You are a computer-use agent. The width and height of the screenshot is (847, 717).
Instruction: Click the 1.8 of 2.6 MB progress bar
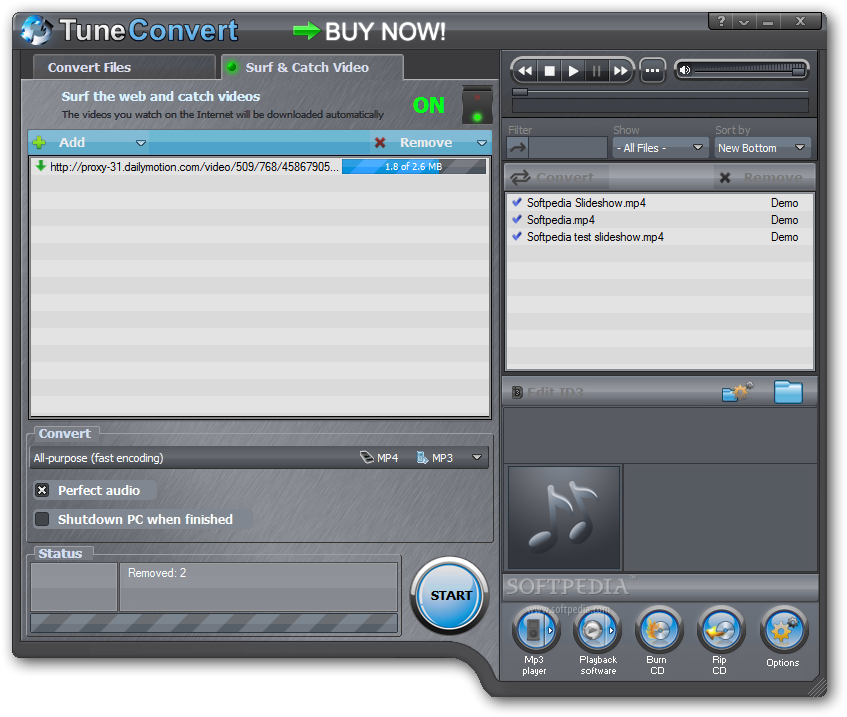[414, 166]
